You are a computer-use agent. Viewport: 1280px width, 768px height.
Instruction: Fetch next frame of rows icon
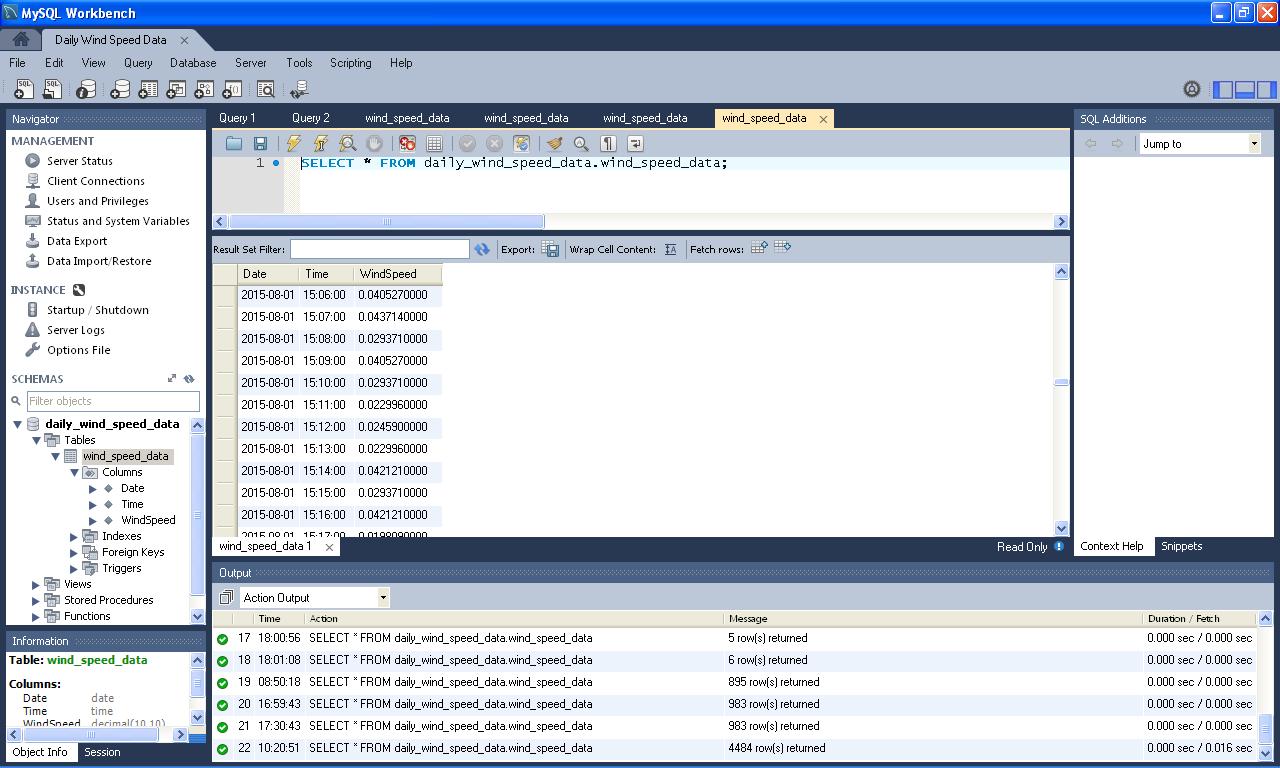pos(759,248)
